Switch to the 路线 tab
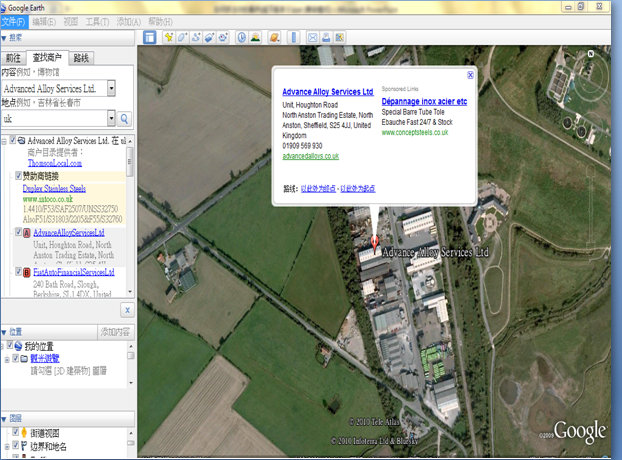 pos(81,58)
